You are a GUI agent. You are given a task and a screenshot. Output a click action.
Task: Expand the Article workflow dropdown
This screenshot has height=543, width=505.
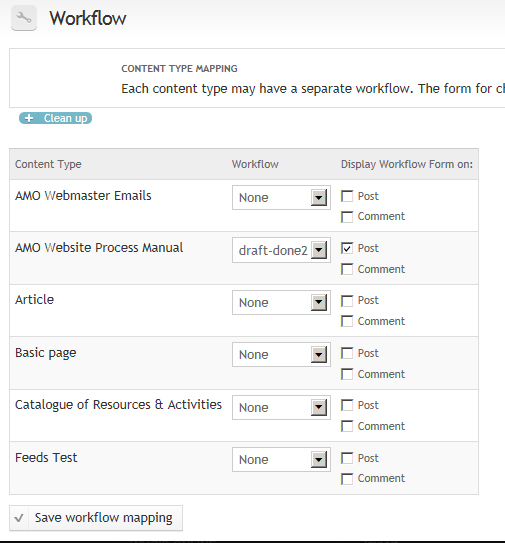(281, 302)
